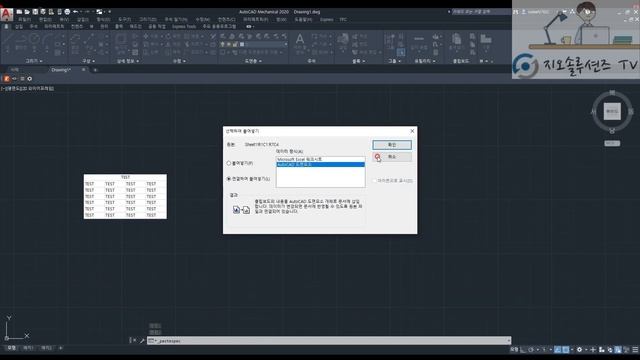Click the command line input showing _pastespec
Image resolution: width=640 pixels, height=360 pixels.
329,340
